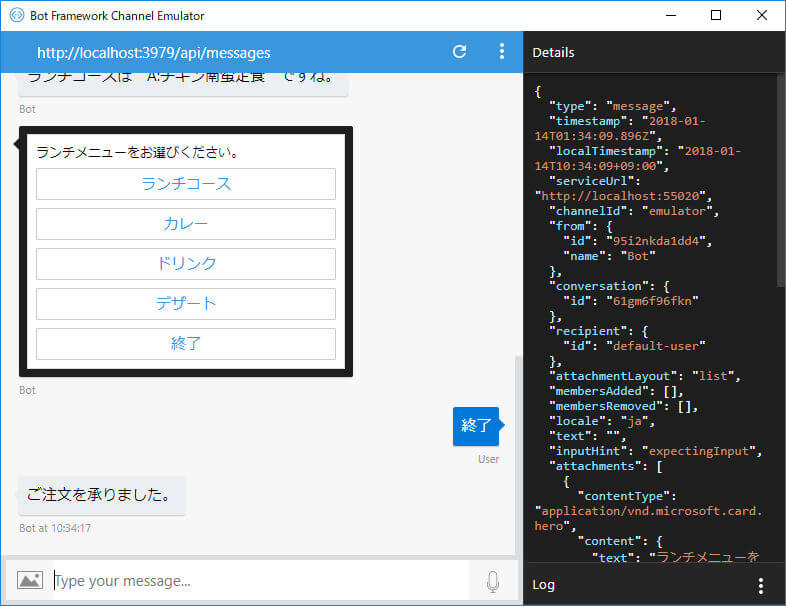Click the ランチメニューをお選びください。 card text

click(x=137, y=152)
